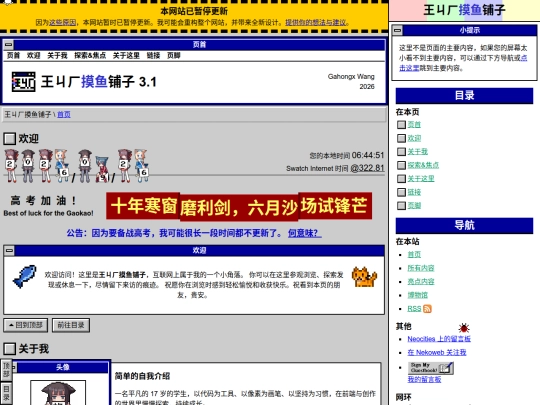
Task: Toggle the checkbox next to 欢迎 heading
Action: 9,139
